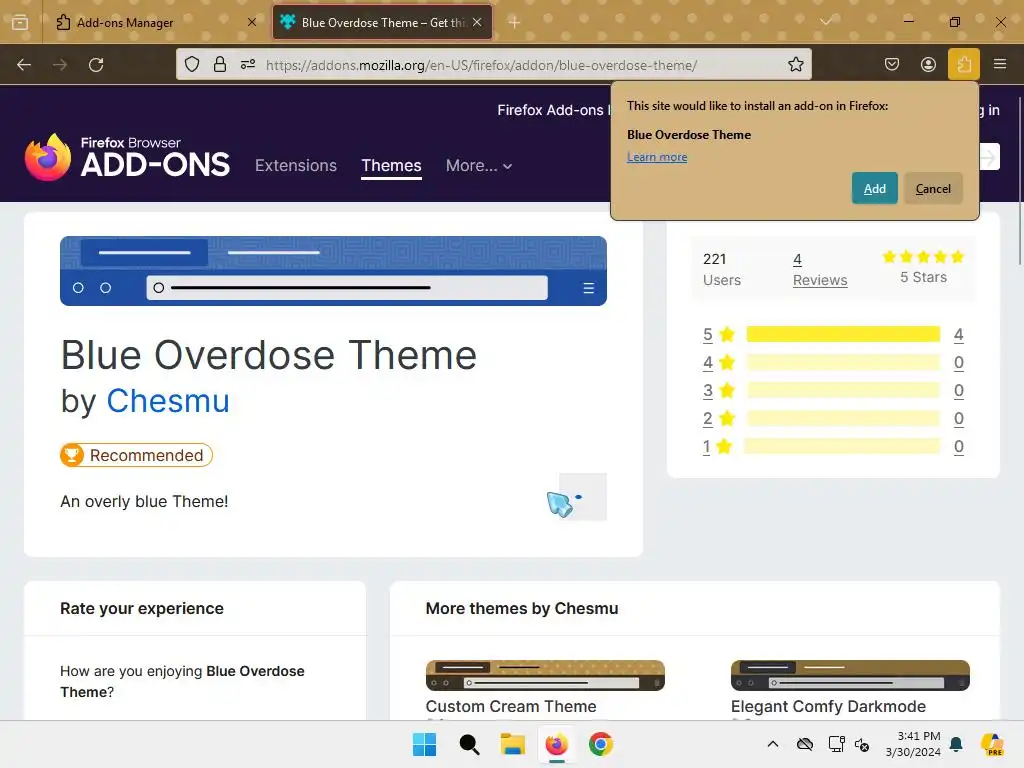Open the tracking protection shield icon

click(x=191, y=64)
